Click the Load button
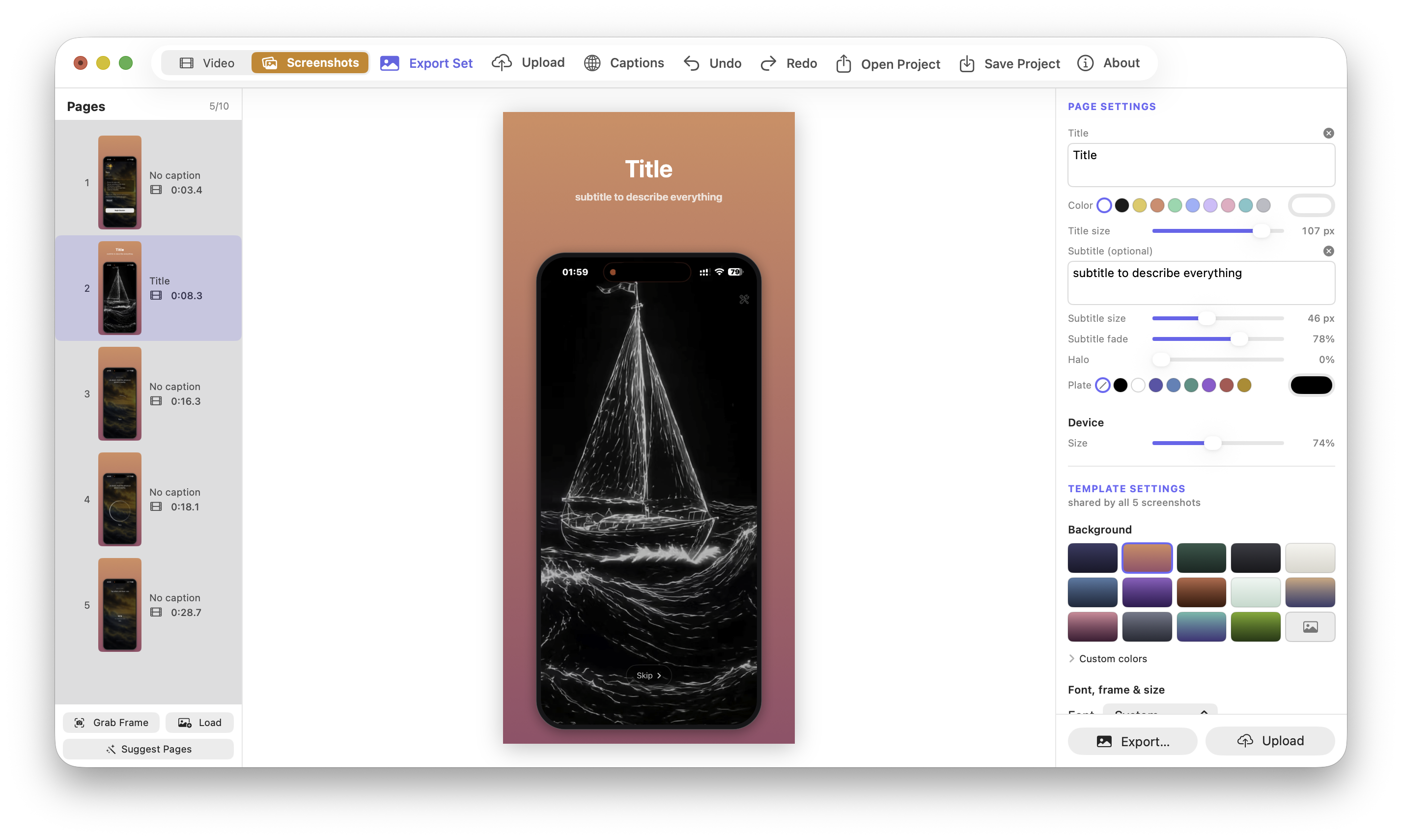Screen dimensions: 1402x840 click(199, 722)
